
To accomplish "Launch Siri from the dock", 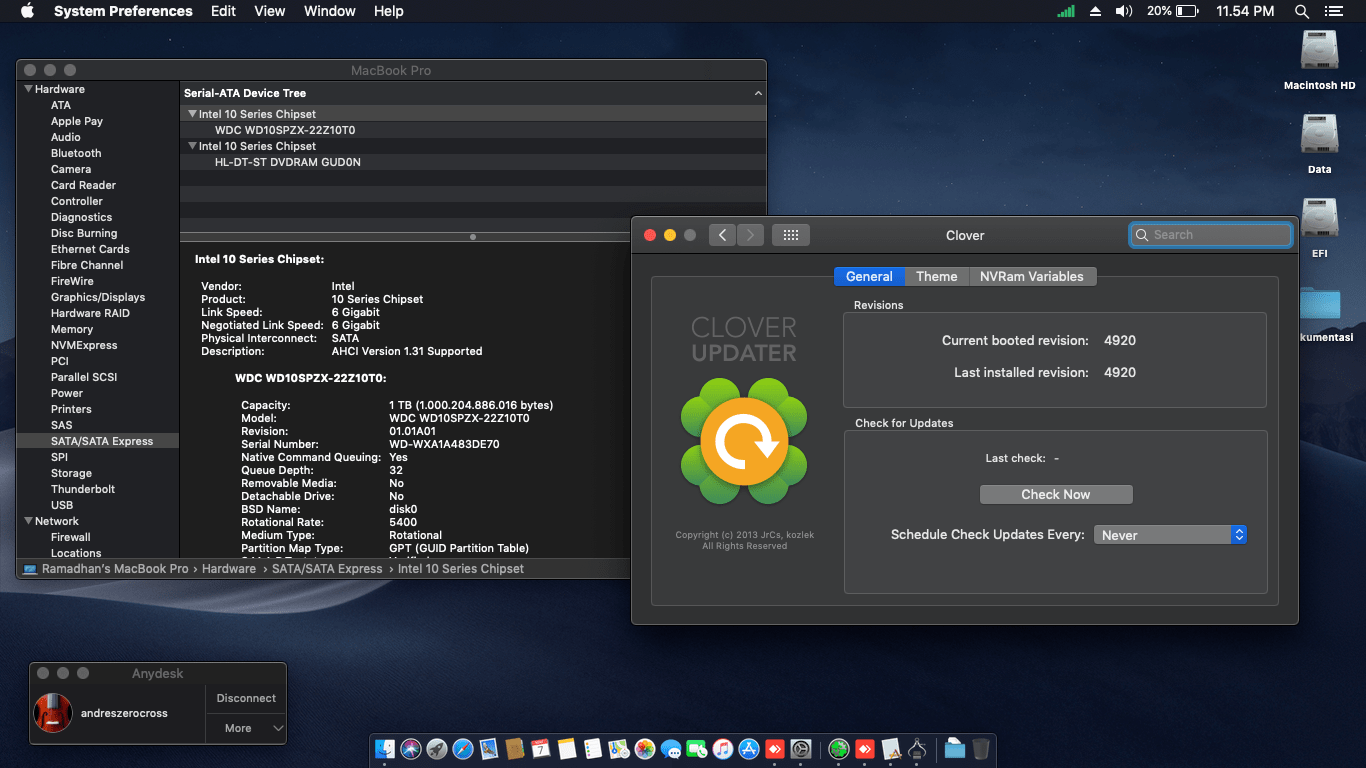I will [x=411, y=748].
